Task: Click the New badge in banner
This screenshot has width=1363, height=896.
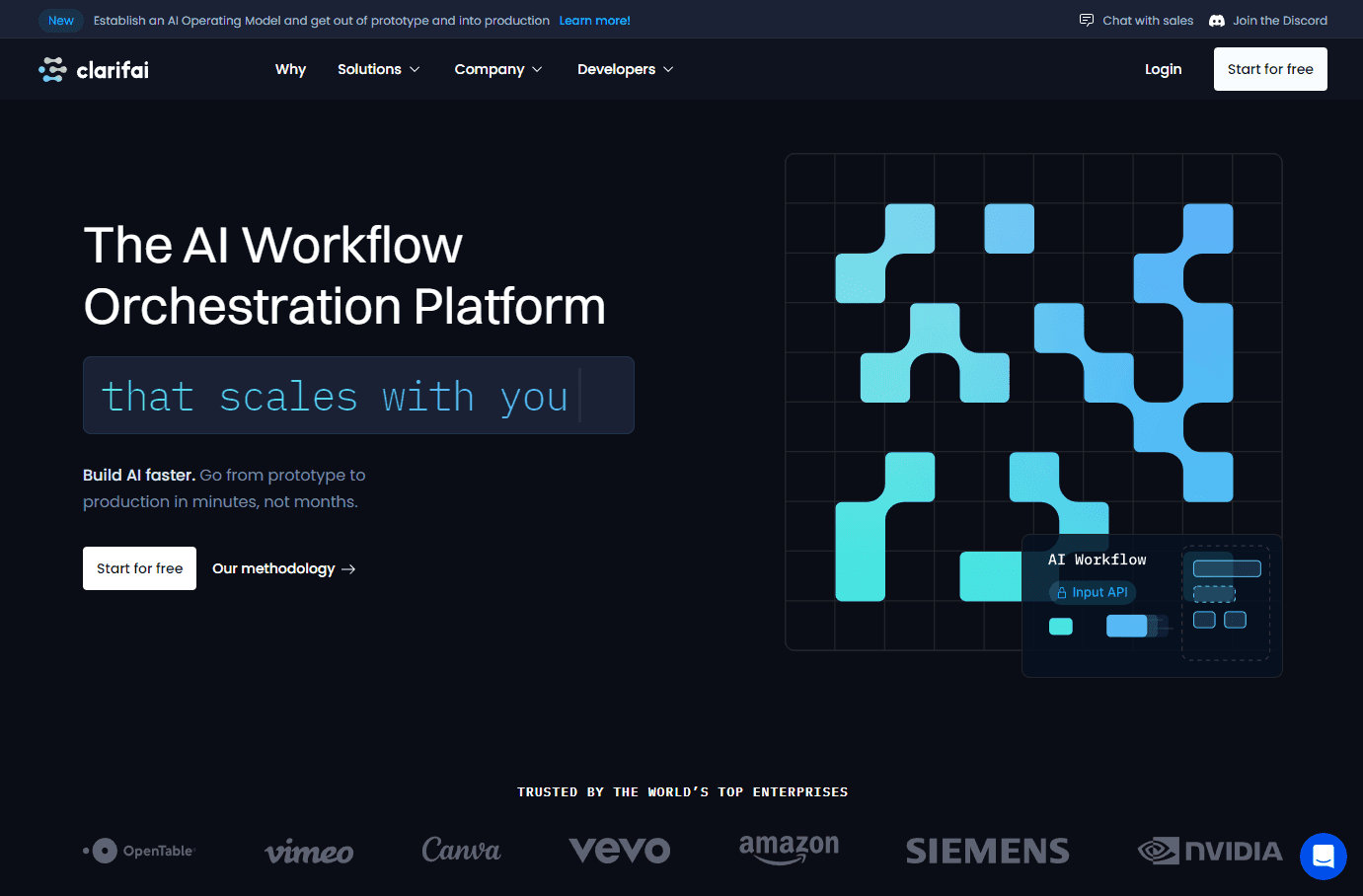Action: [61, 20]
